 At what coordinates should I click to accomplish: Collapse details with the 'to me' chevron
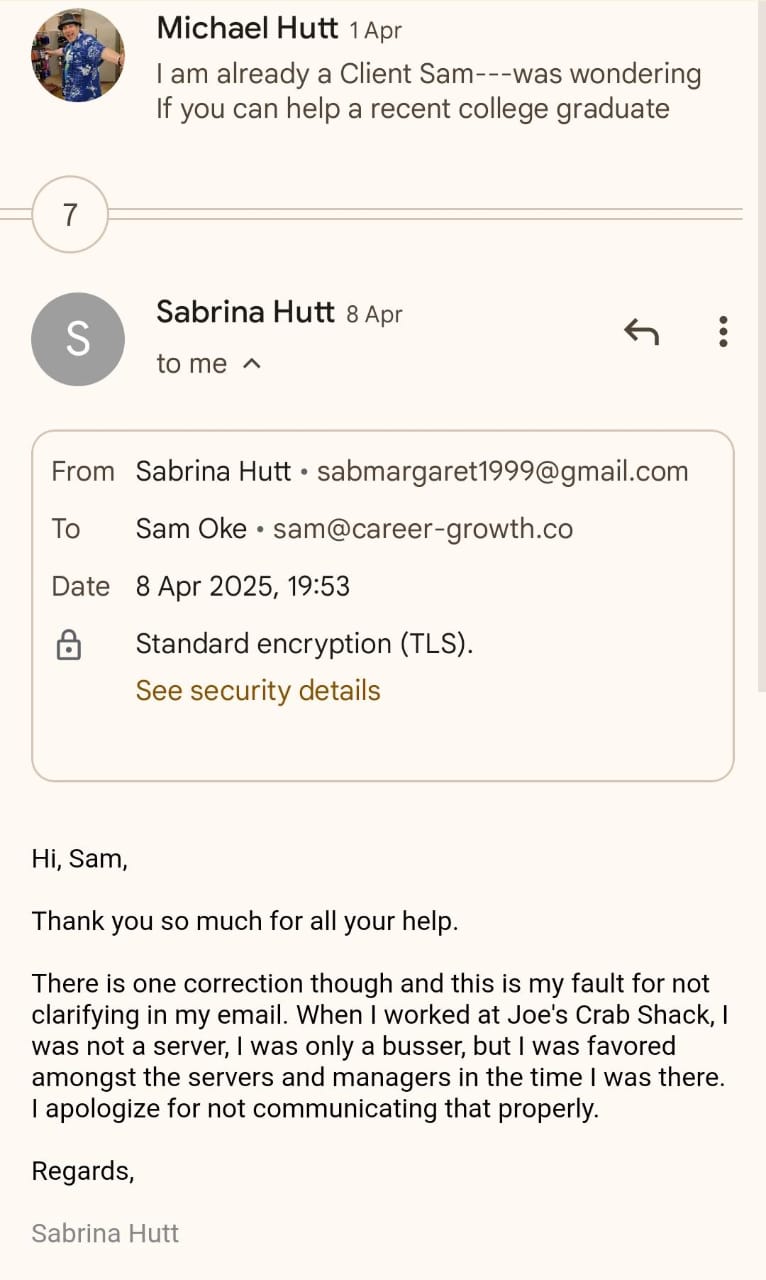point(252,364)
